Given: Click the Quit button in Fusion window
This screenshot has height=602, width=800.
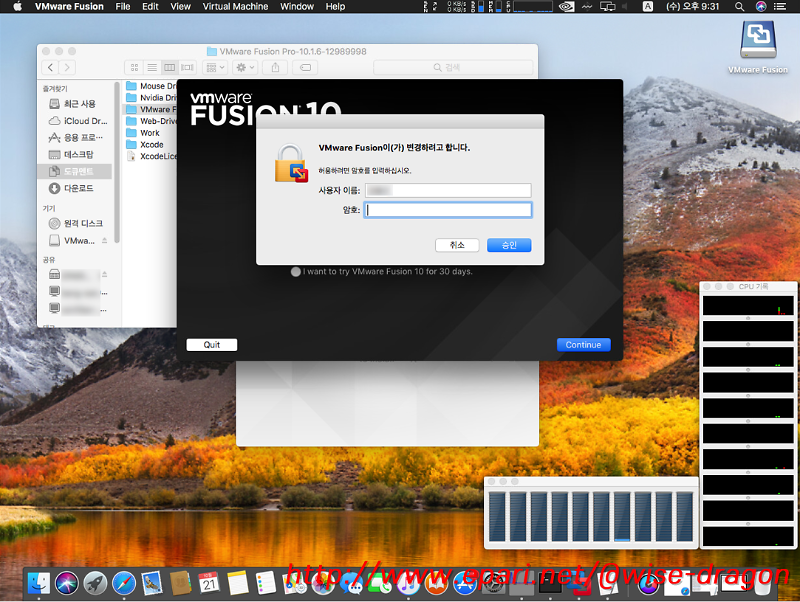Looking at the screenshot, I should tap(212, 345).
